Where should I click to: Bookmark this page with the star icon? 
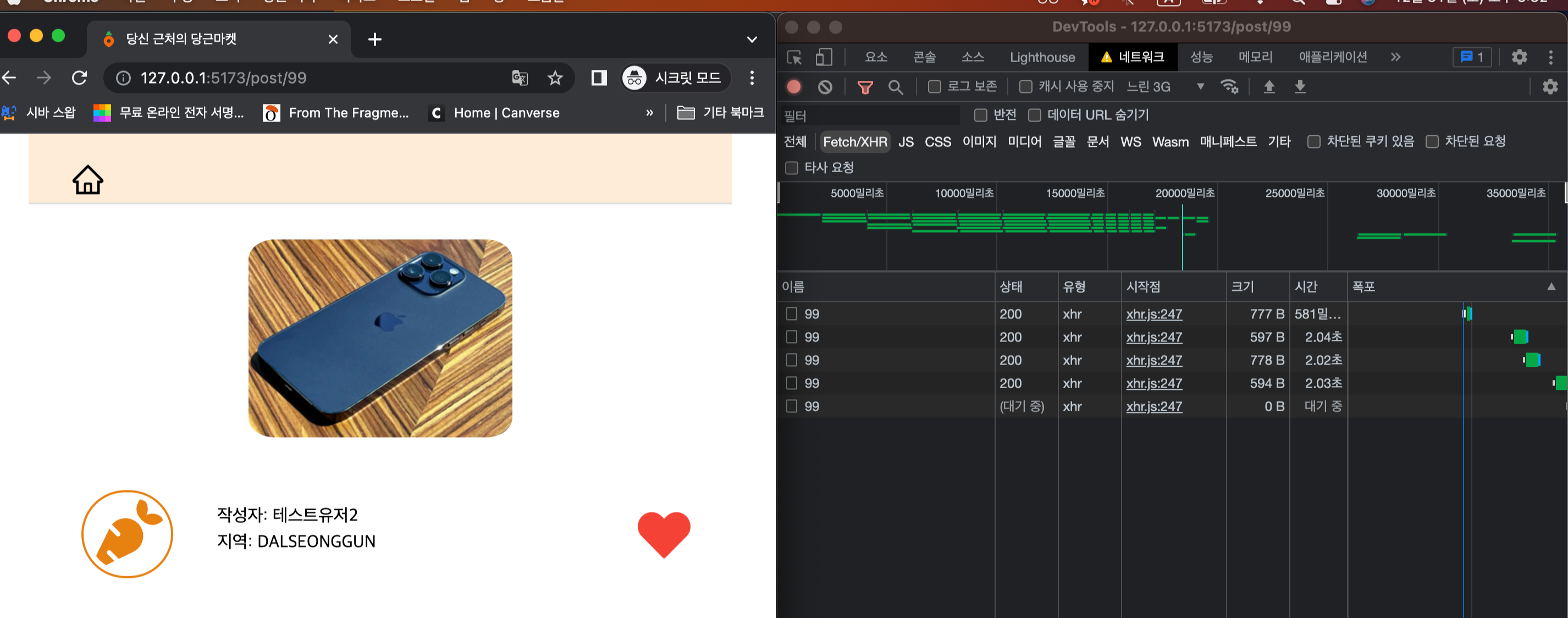click(x=555, y=78)
